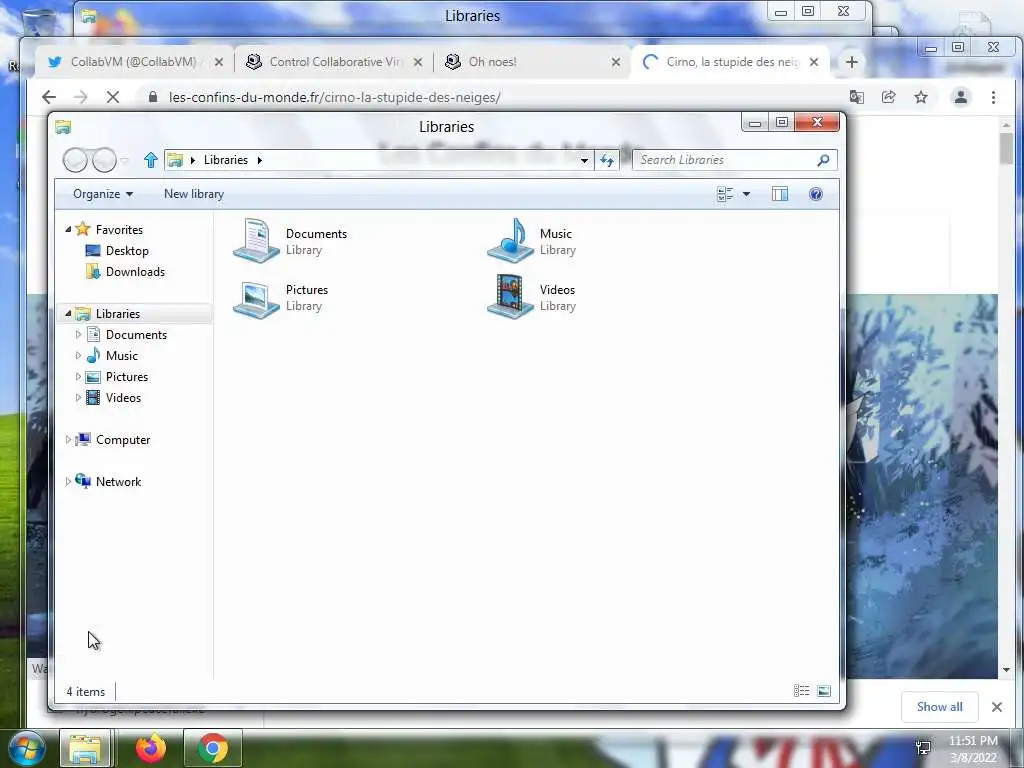Click the Explorer back navigation button
The height and width of the screenshot is (768, 1024).
tap(75, 160)
